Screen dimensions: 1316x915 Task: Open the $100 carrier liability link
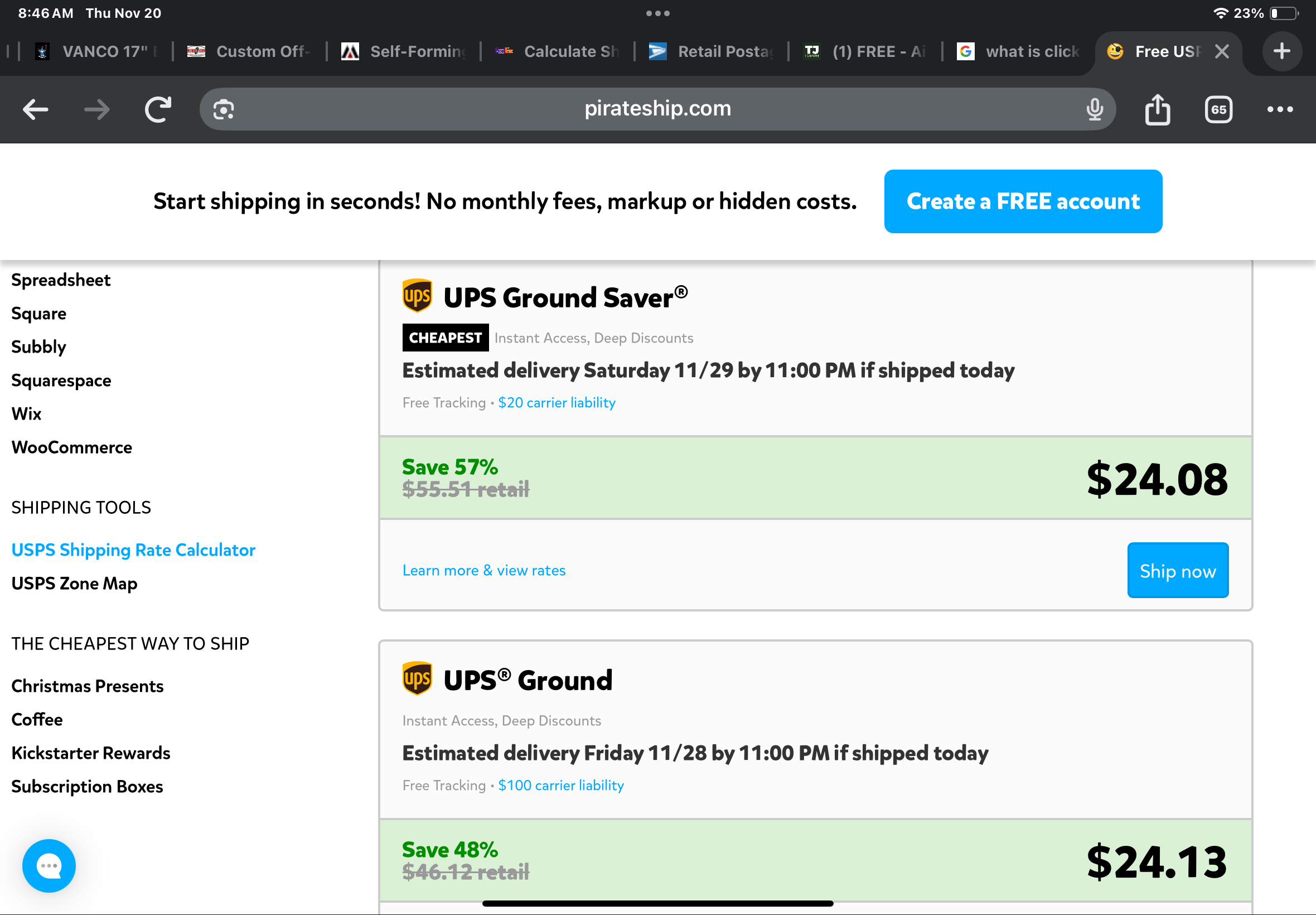pyautogui.click(x=560, y=785)
